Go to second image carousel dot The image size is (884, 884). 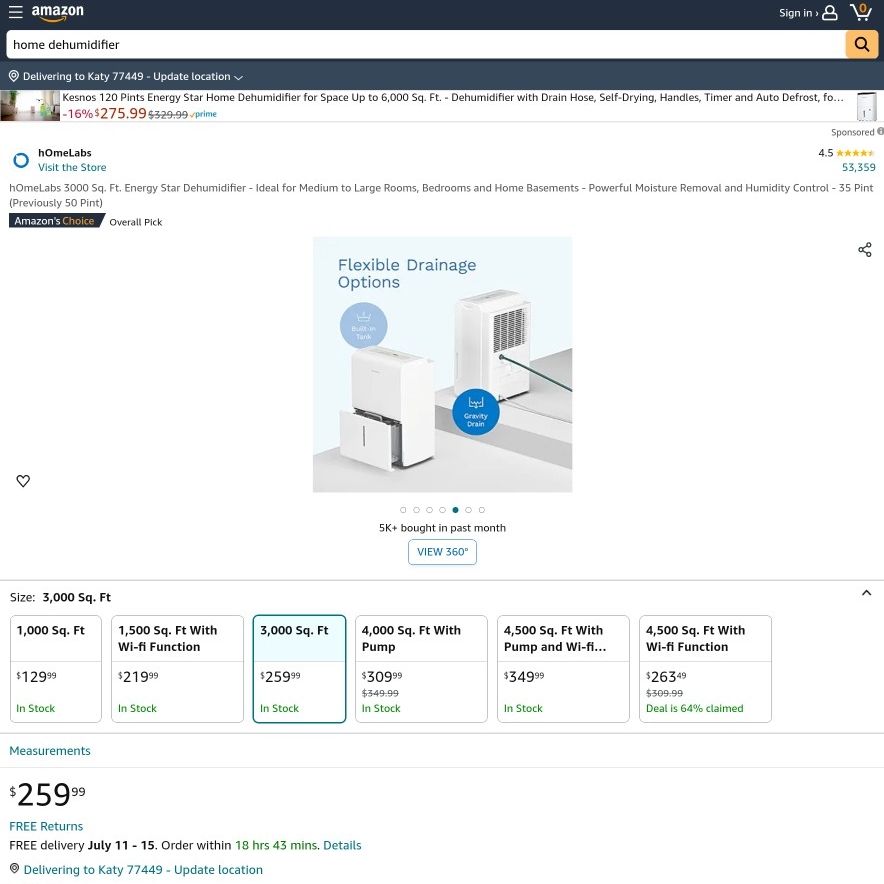pyautogui.click(x=416, y=510)
